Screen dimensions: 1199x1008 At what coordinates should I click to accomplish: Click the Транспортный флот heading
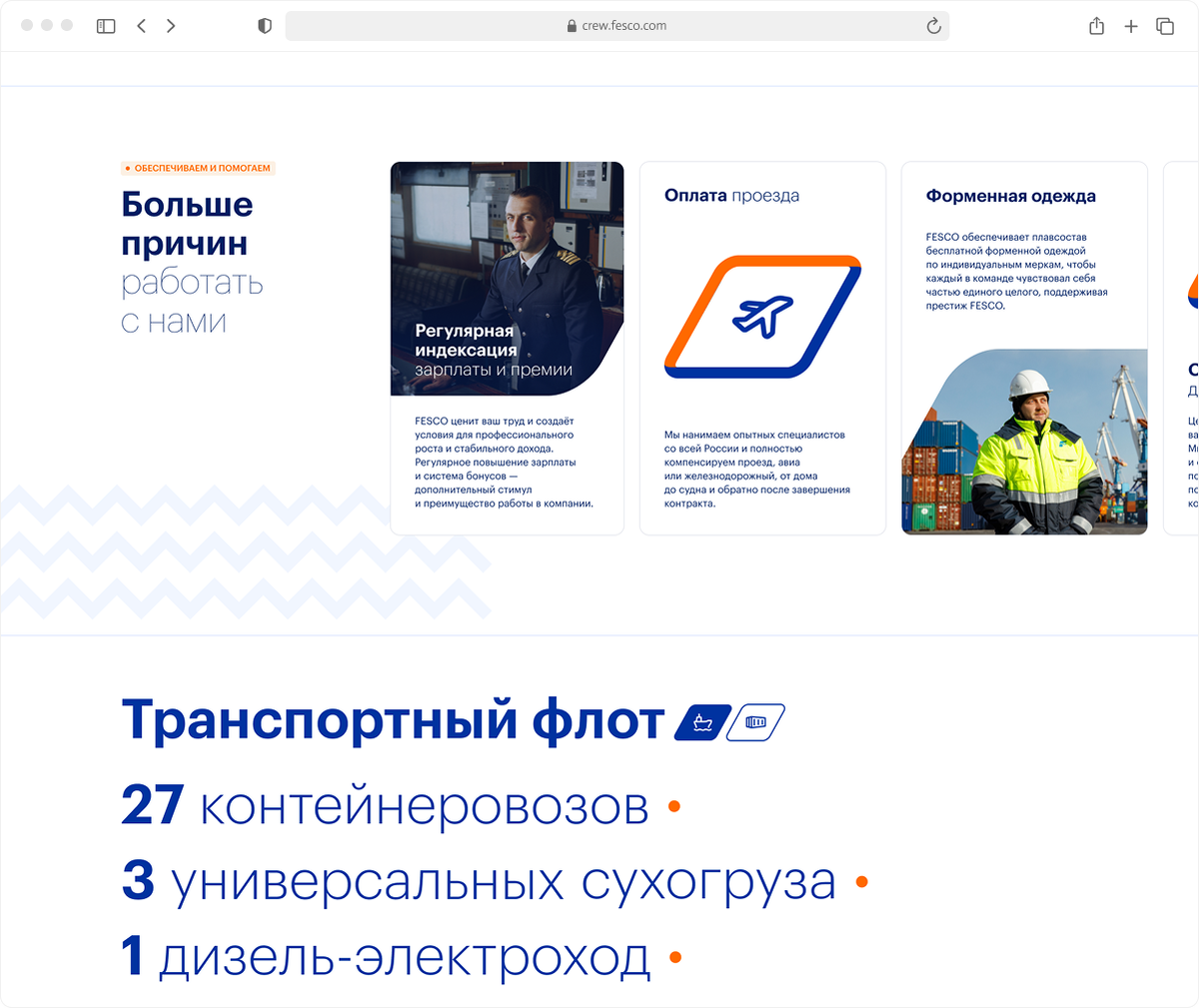pos(393,720)
